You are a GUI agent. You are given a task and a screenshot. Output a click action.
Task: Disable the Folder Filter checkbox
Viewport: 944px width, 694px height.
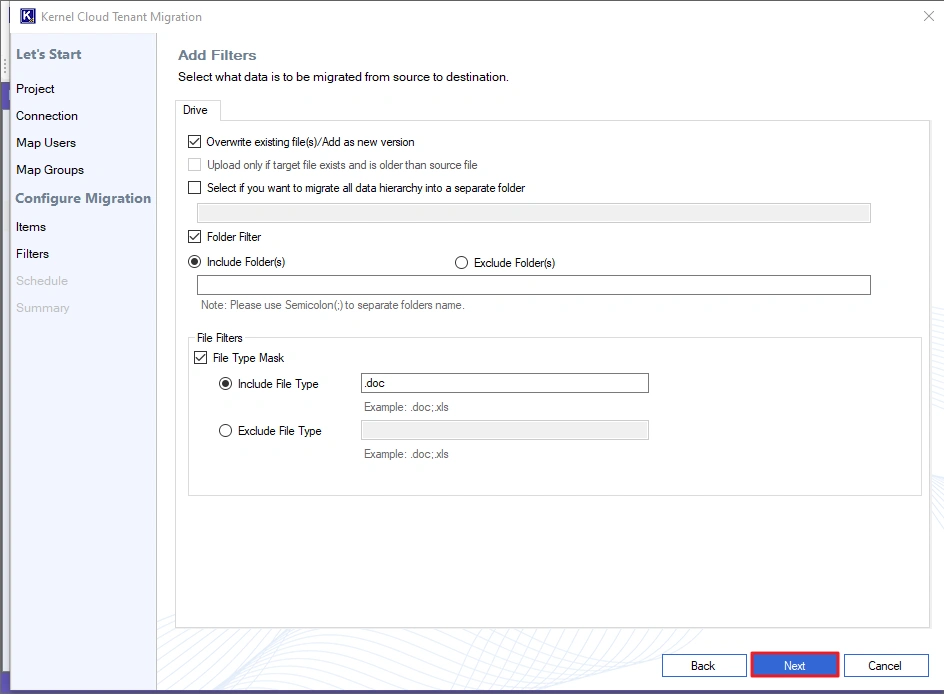tap(195, 237)
